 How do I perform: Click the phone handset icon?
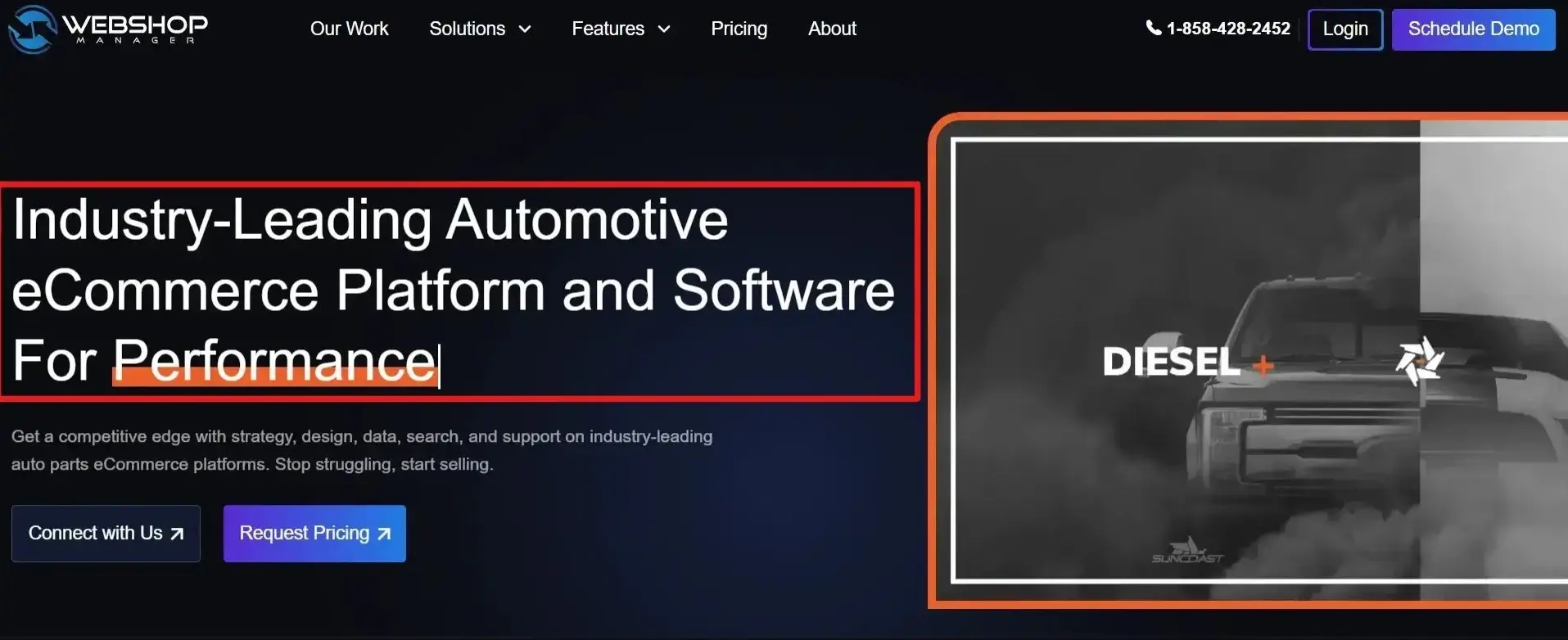(x=1153, y=28)
